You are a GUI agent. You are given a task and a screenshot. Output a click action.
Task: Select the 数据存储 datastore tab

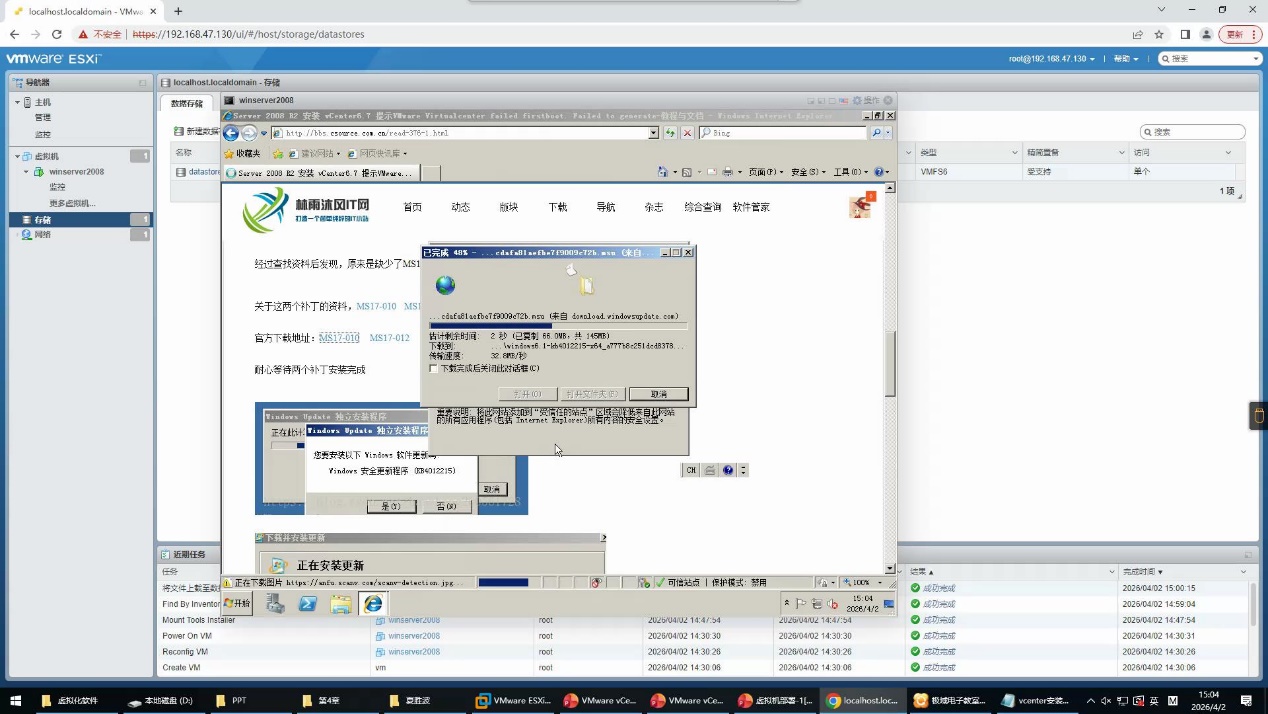click(186, 103)
